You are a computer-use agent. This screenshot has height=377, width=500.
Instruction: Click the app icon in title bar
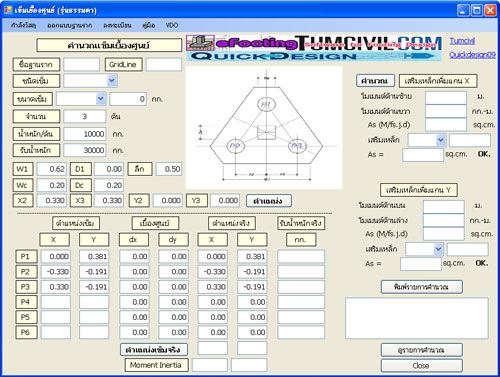coord(8,10)
